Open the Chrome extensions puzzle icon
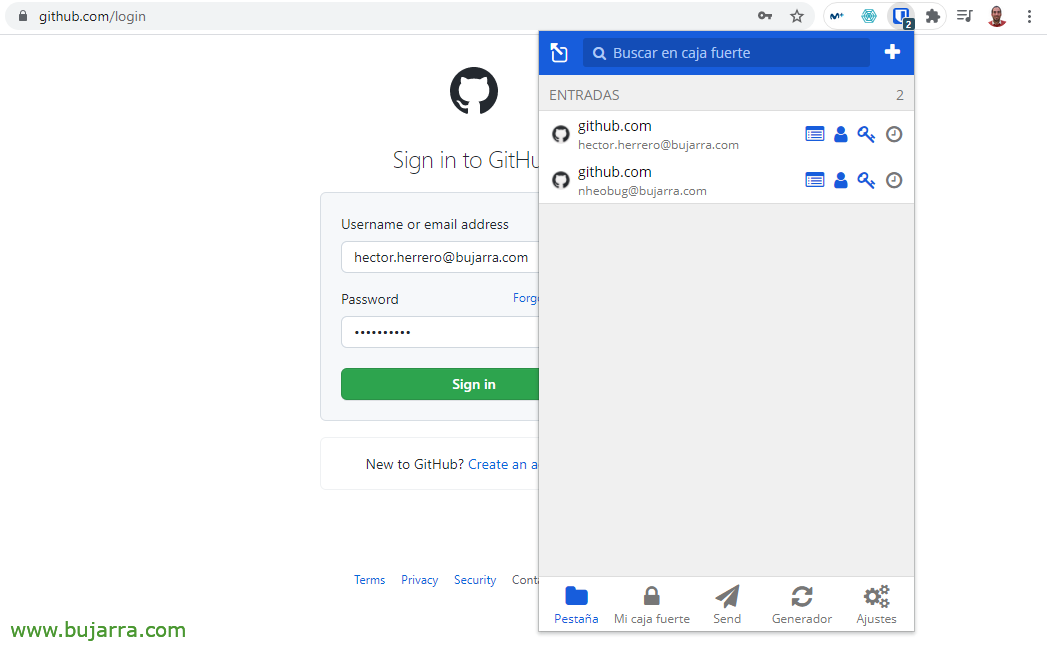The width and height of the screenshot is (1047, 651). [x=933, y=16]
